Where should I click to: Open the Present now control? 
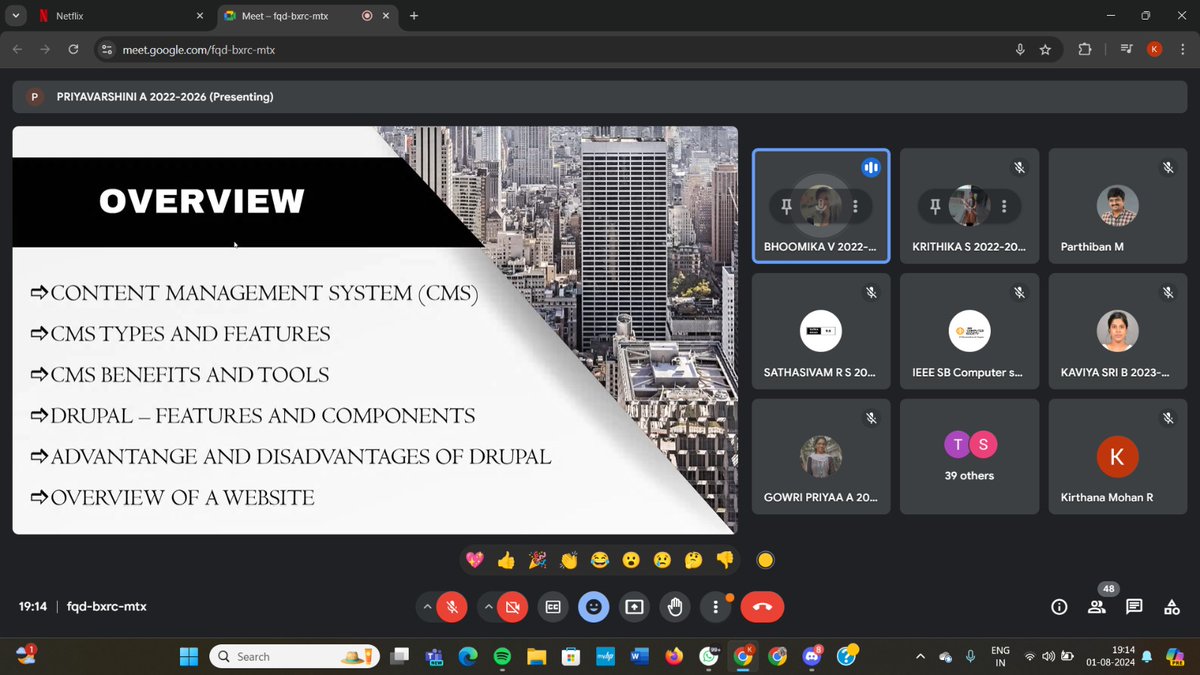[634, 606]
